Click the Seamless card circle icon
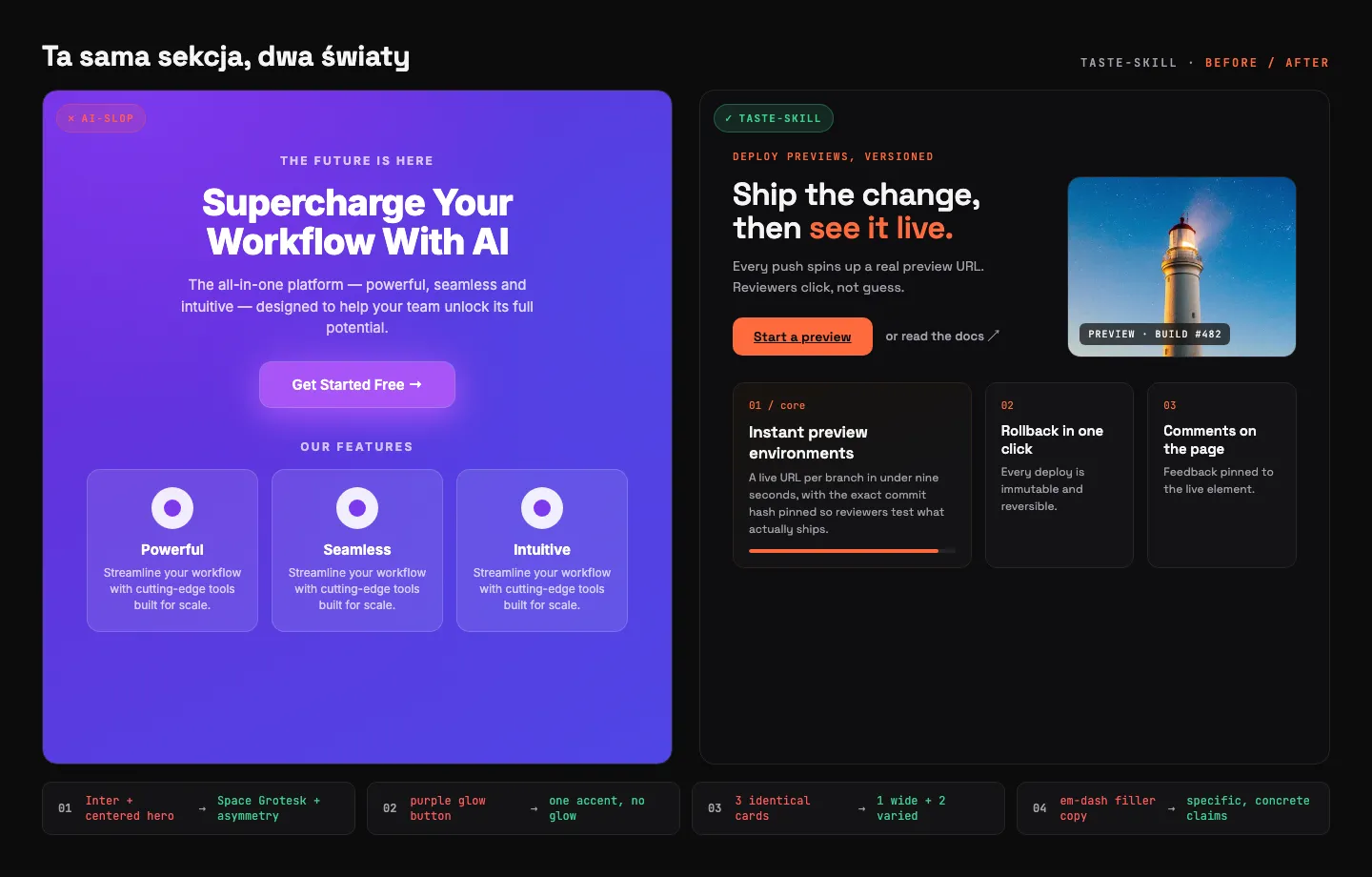Image resolution: width=1372 pixels, height=877 pixels. (x=357, y=508)
